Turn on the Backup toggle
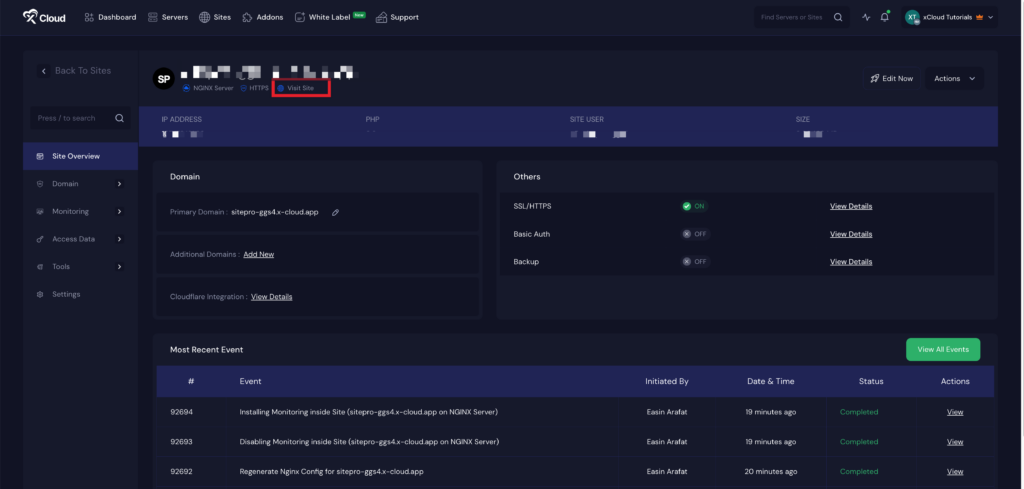 [694, 261]
